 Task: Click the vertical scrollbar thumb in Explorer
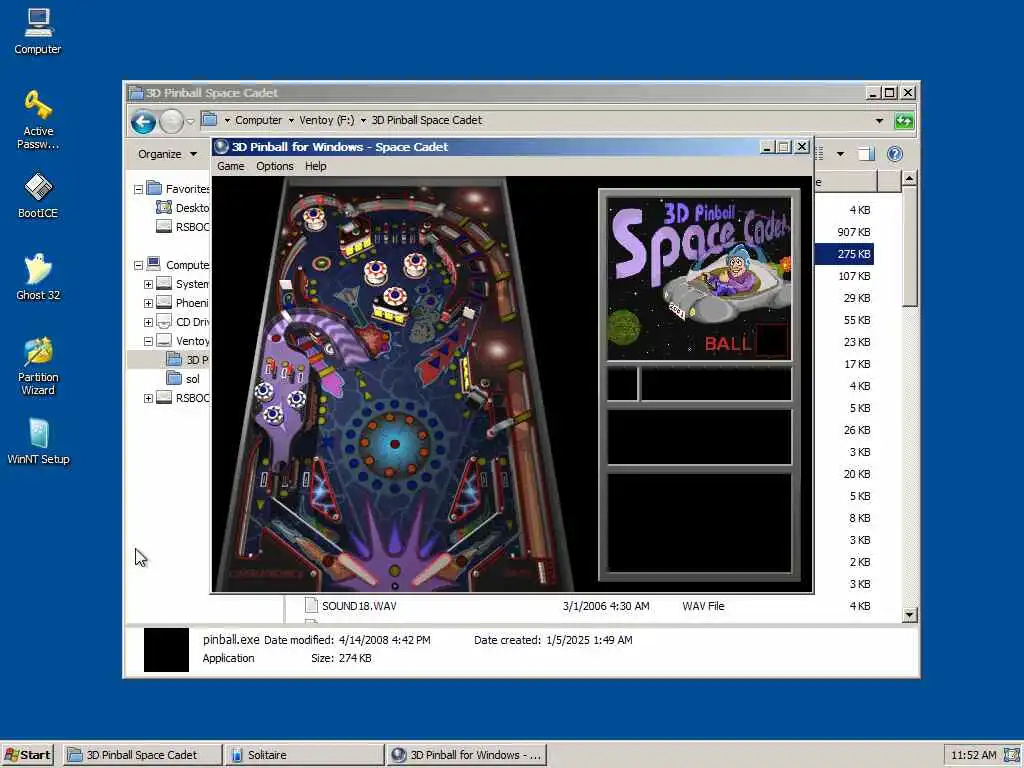(910, 246)
